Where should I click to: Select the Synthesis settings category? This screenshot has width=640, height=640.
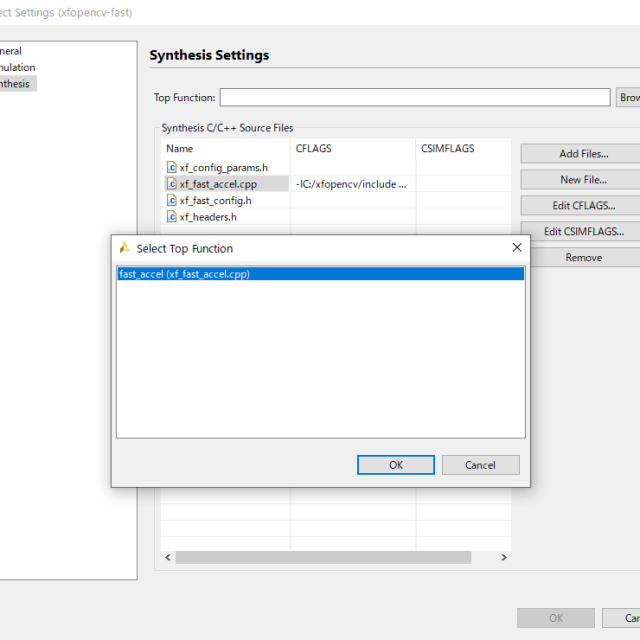[x=16, y=84]
